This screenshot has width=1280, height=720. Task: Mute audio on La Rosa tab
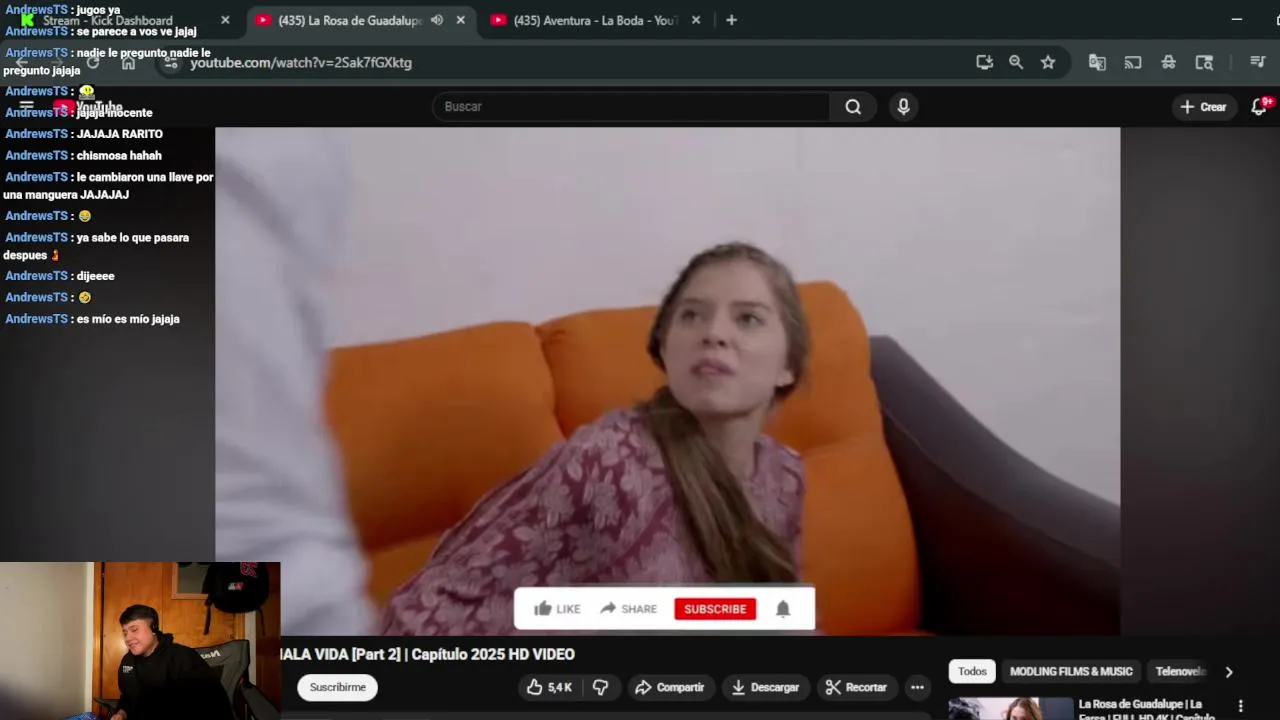(x=437, y=20)
